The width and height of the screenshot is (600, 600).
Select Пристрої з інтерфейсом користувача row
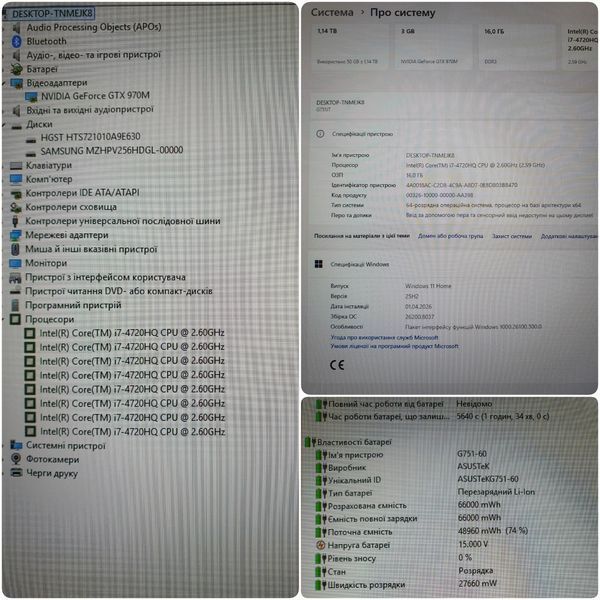105,277
